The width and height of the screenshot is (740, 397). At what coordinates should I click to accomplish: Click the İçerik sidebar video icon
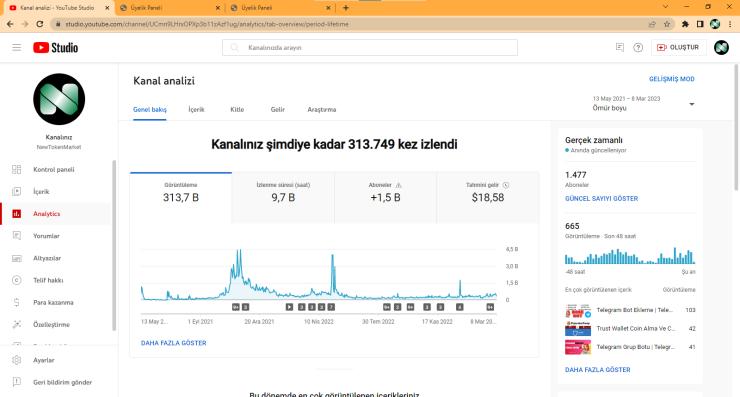17,192
